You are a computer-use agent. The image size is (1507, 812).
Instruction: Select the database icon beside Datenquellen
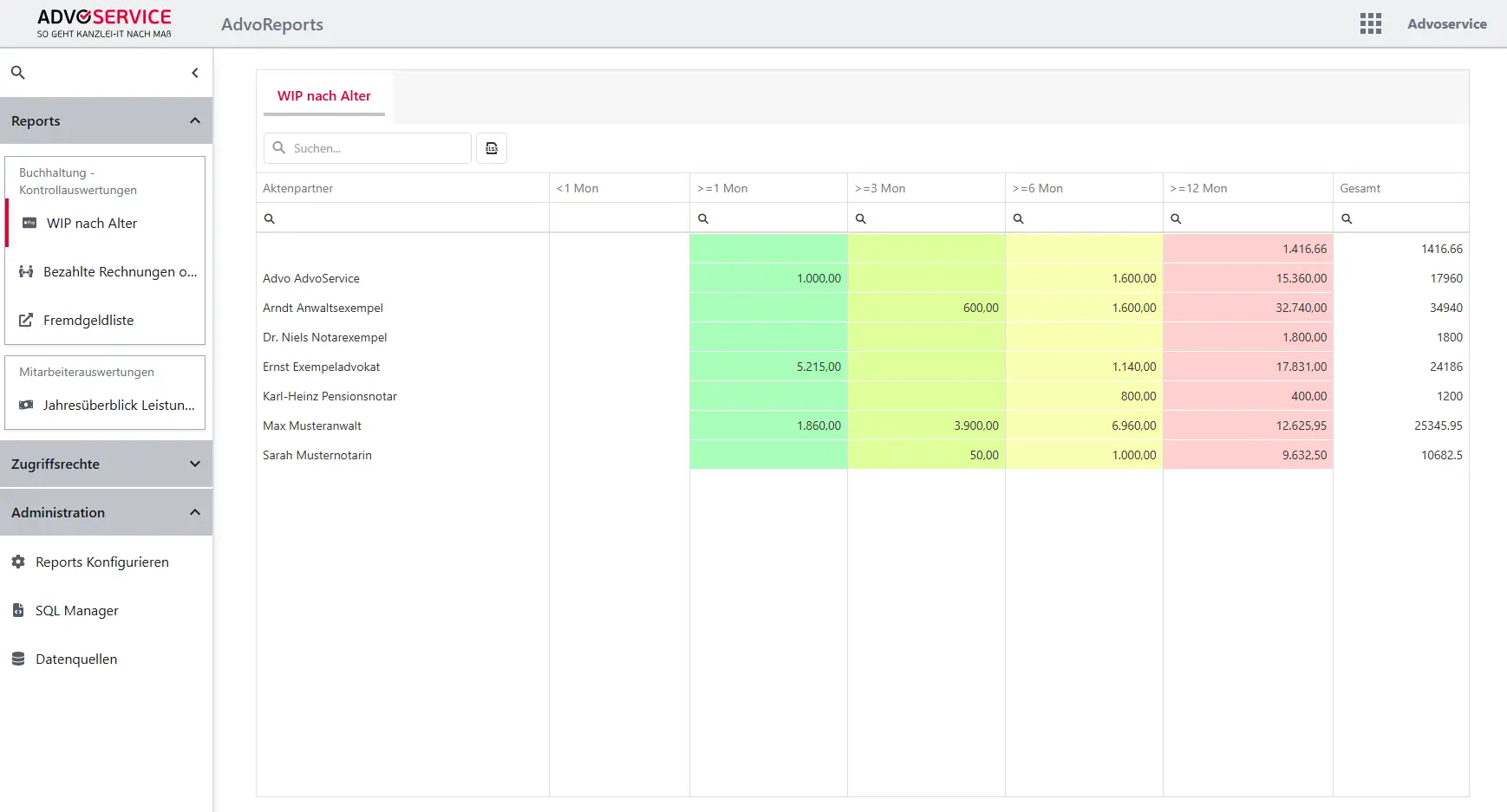pos(17,659)
